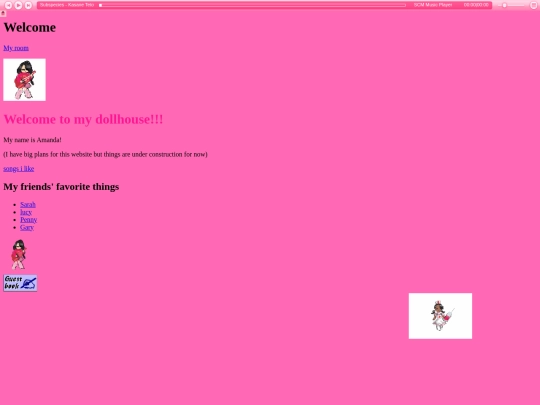This screenshot has height=405, width=540.
Task: Open the songs i like link
Action: point(19,168)
